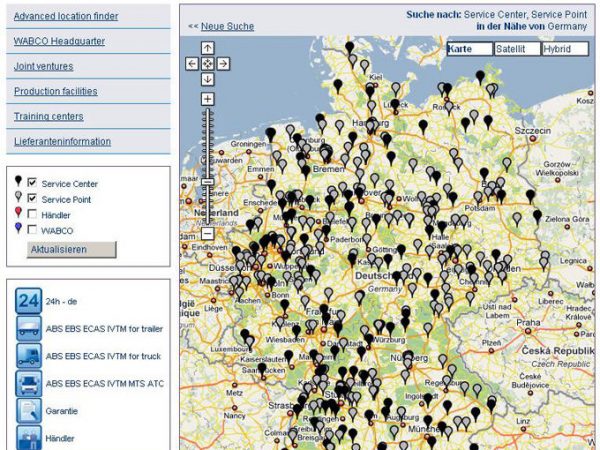The height and width of the screenshot is (450, 600).
Task: Click the Praha city label on map
Action: tap(528, 323)
